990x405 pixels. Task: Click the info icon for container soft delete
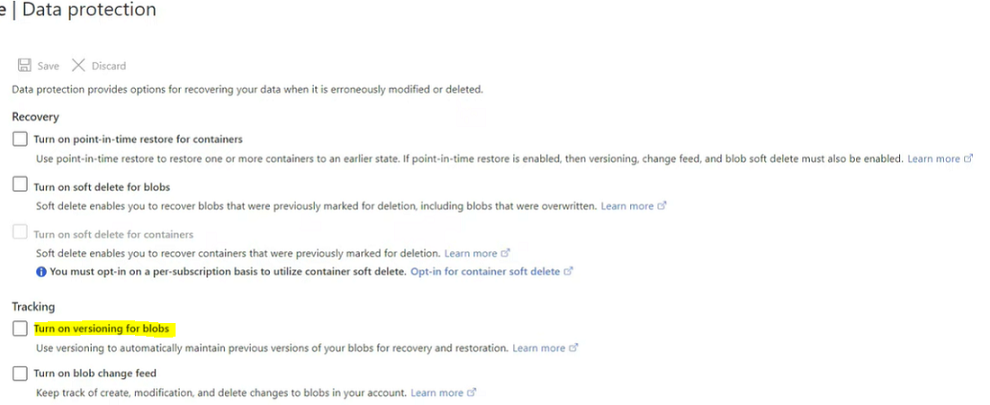pyautogui.click(x=41, y=271)
